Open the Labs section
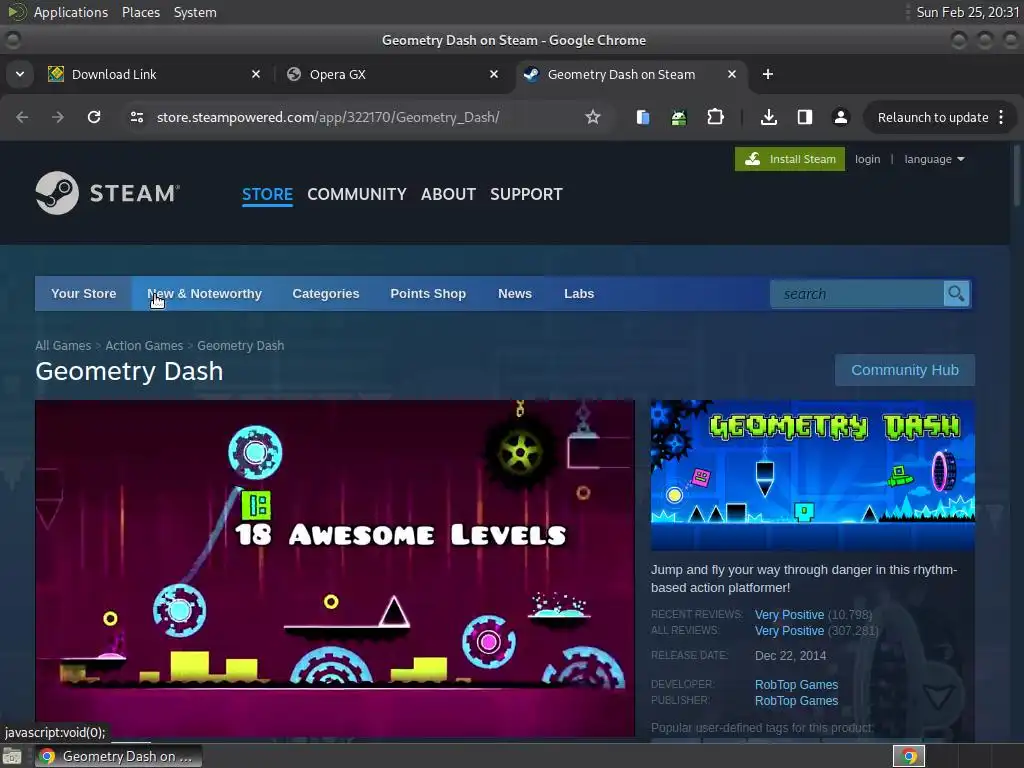This screenshot has width=1024, height=768. click(x=579, y=294)
